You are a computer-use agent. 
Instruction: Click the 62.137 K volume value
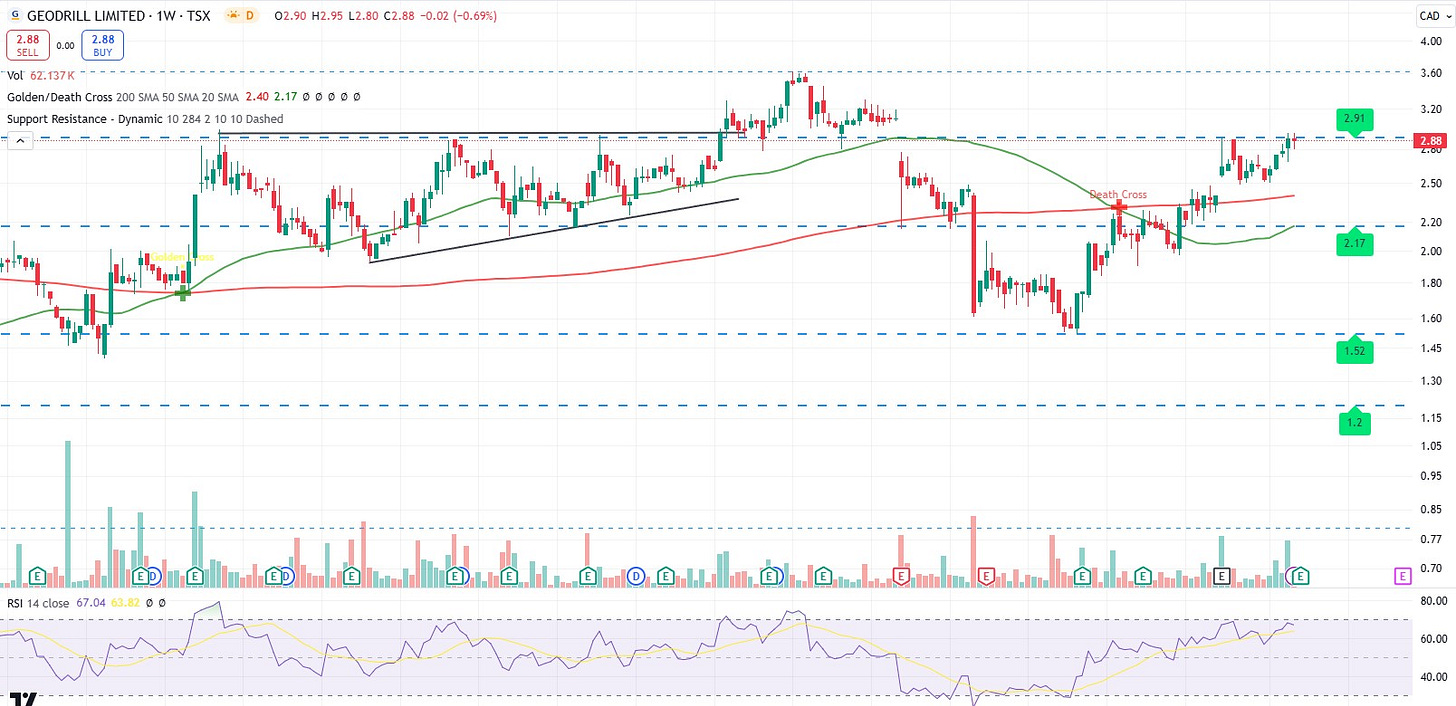tap(52, 75)
